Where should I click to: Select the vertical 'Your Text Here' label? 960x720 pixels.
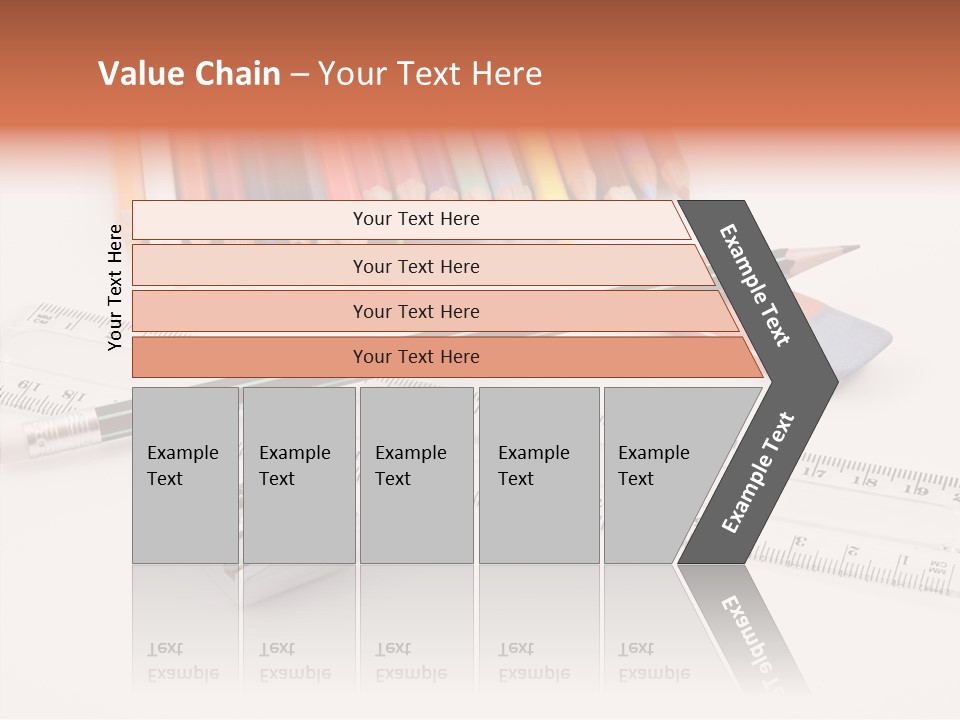pyautogui.click(x=115, y=287)
